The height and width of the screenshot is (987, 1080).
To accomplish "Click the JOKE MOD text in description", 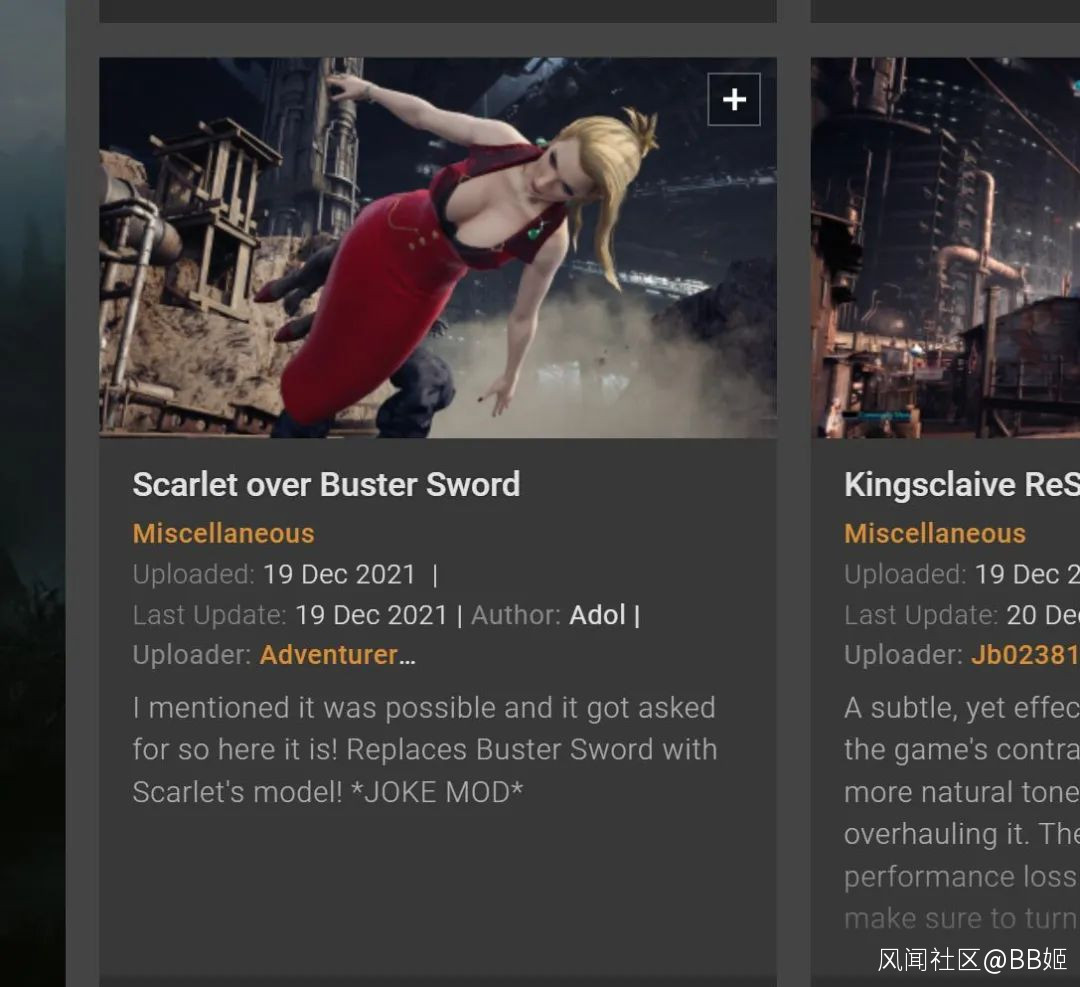I will pos(437,792).
